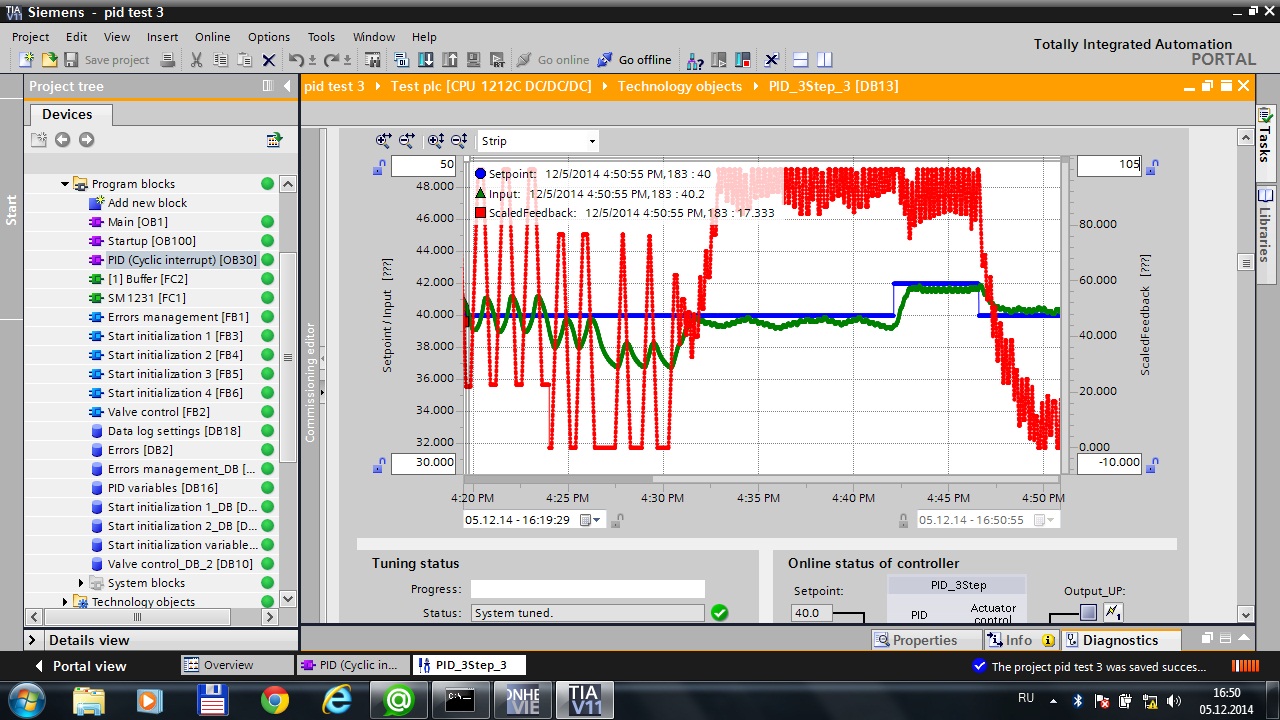Click the Setpoint value field 40.0
This screenshot has height=720, width=1280.
pos(811,613)
